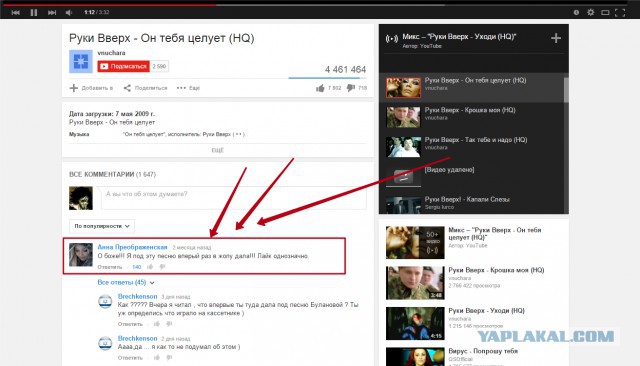Seek along the red video progress bar
This screenshot has width=640, height=366.
tap(109, 5)
